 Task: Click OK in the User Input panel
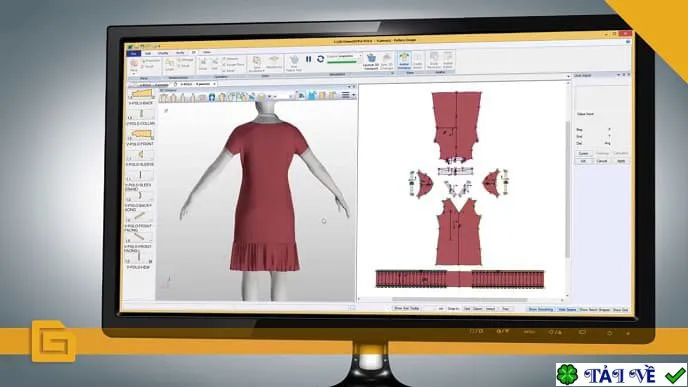[x=583, y=161]
